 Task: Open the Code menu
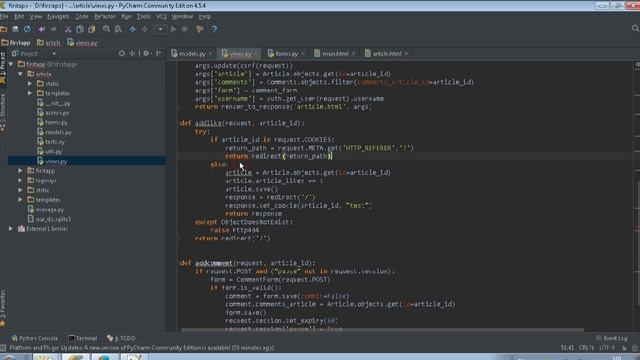coord(82,17)
